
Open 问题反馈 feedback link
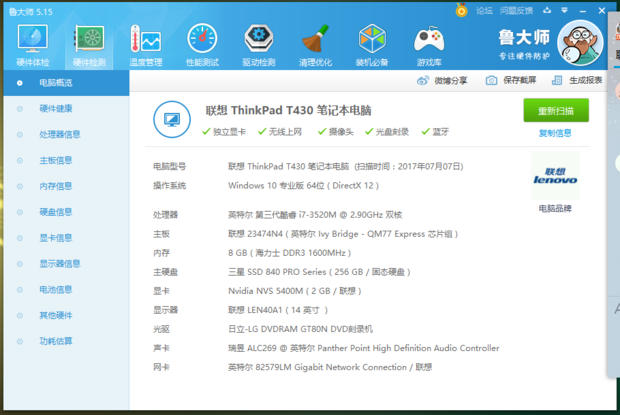[516, 11]
